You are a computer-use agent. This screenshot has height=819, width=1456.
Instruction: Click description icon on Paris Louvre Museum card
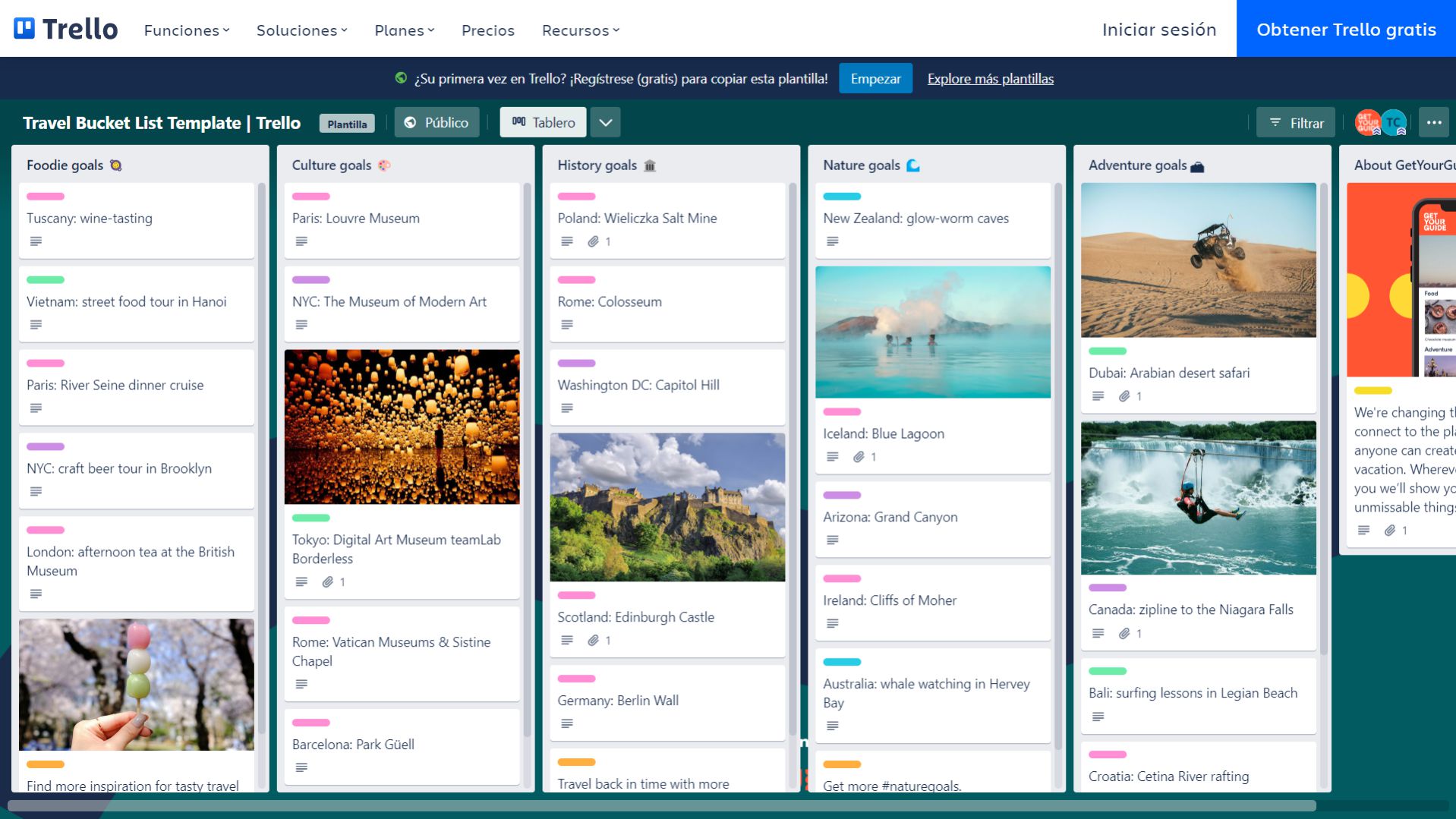pos(301,241)
